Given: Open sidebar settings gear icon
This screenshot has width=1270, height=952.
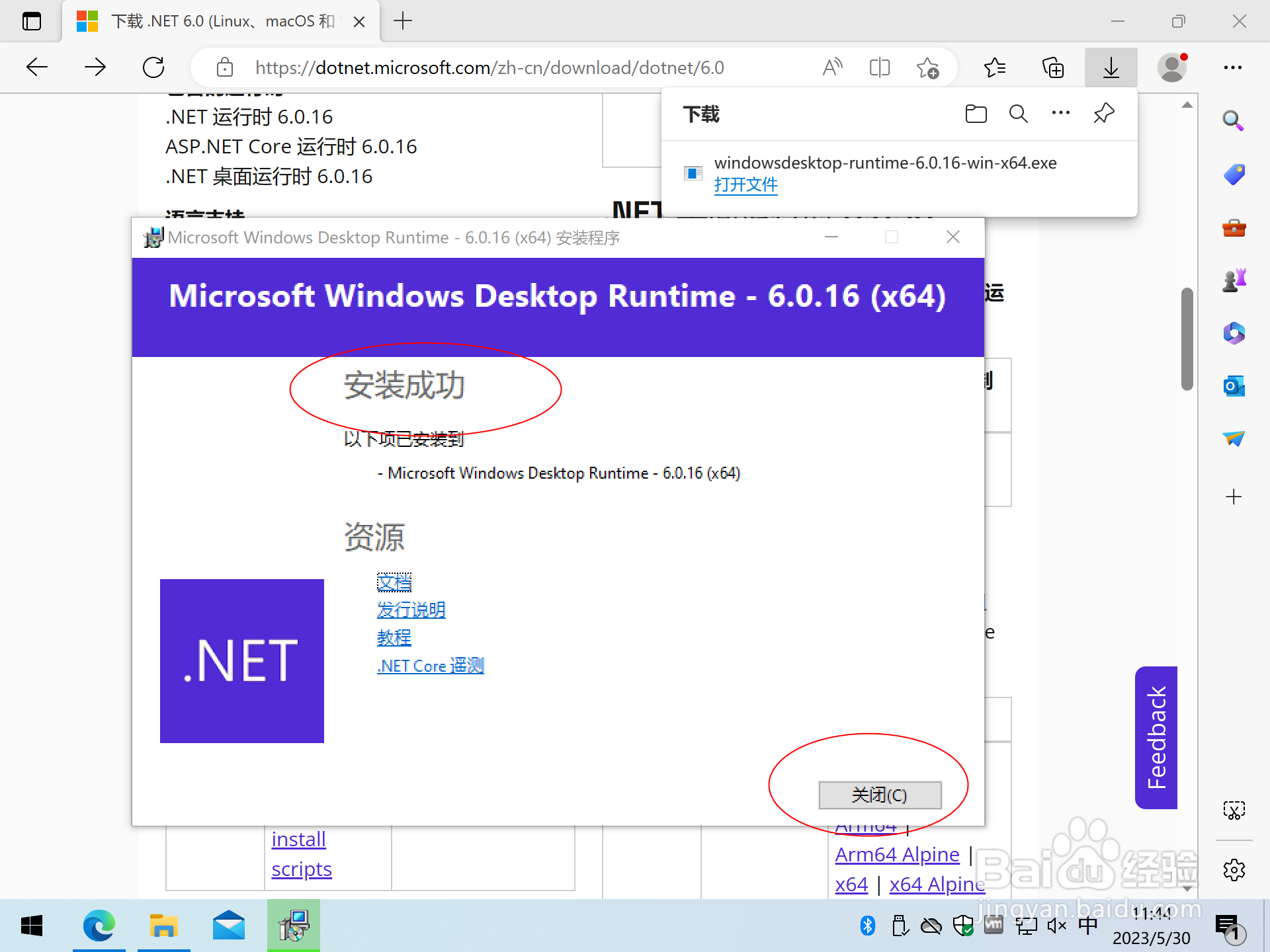Looking at the screenshot, I should point(1234,870).
